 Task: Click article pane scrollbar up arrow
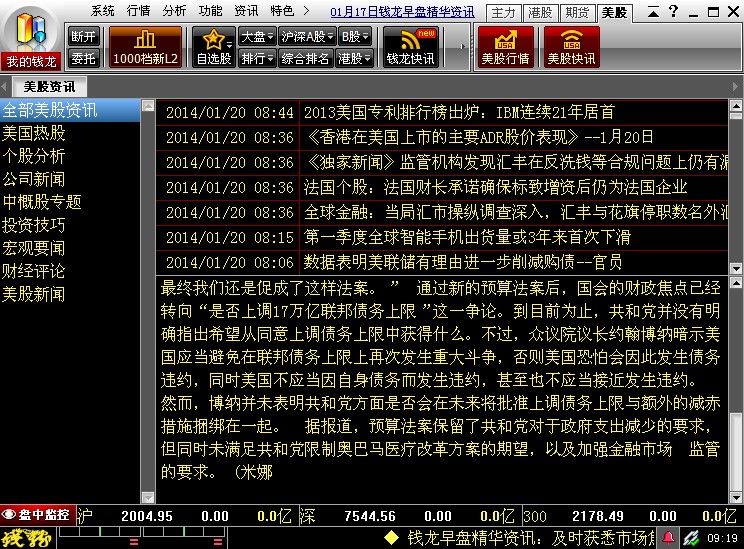[736, 283]
